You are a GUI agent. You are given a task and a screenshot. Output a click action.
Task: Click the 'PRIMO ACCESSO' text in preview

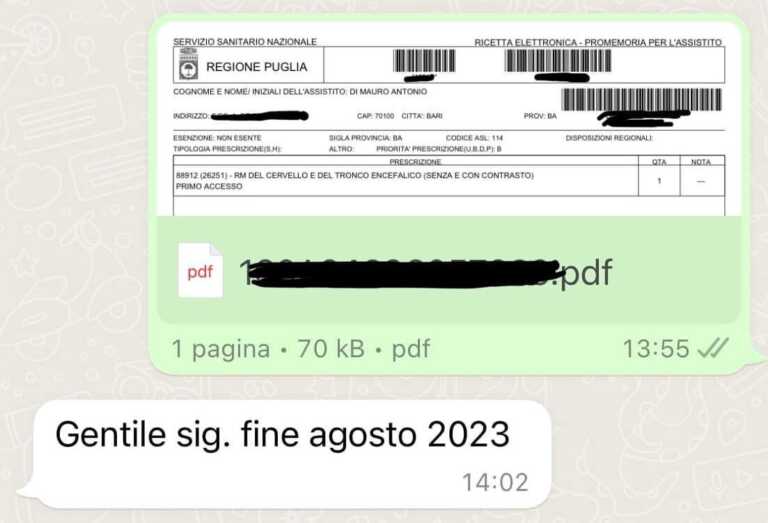(209, 187)
